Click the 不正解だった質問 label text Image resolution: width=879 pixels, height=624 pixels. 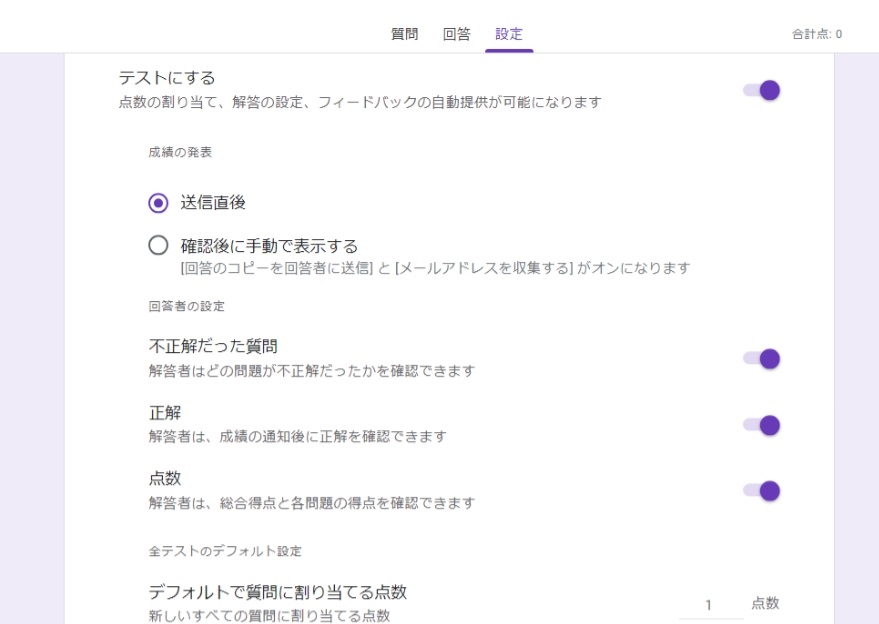coord(213,346)
